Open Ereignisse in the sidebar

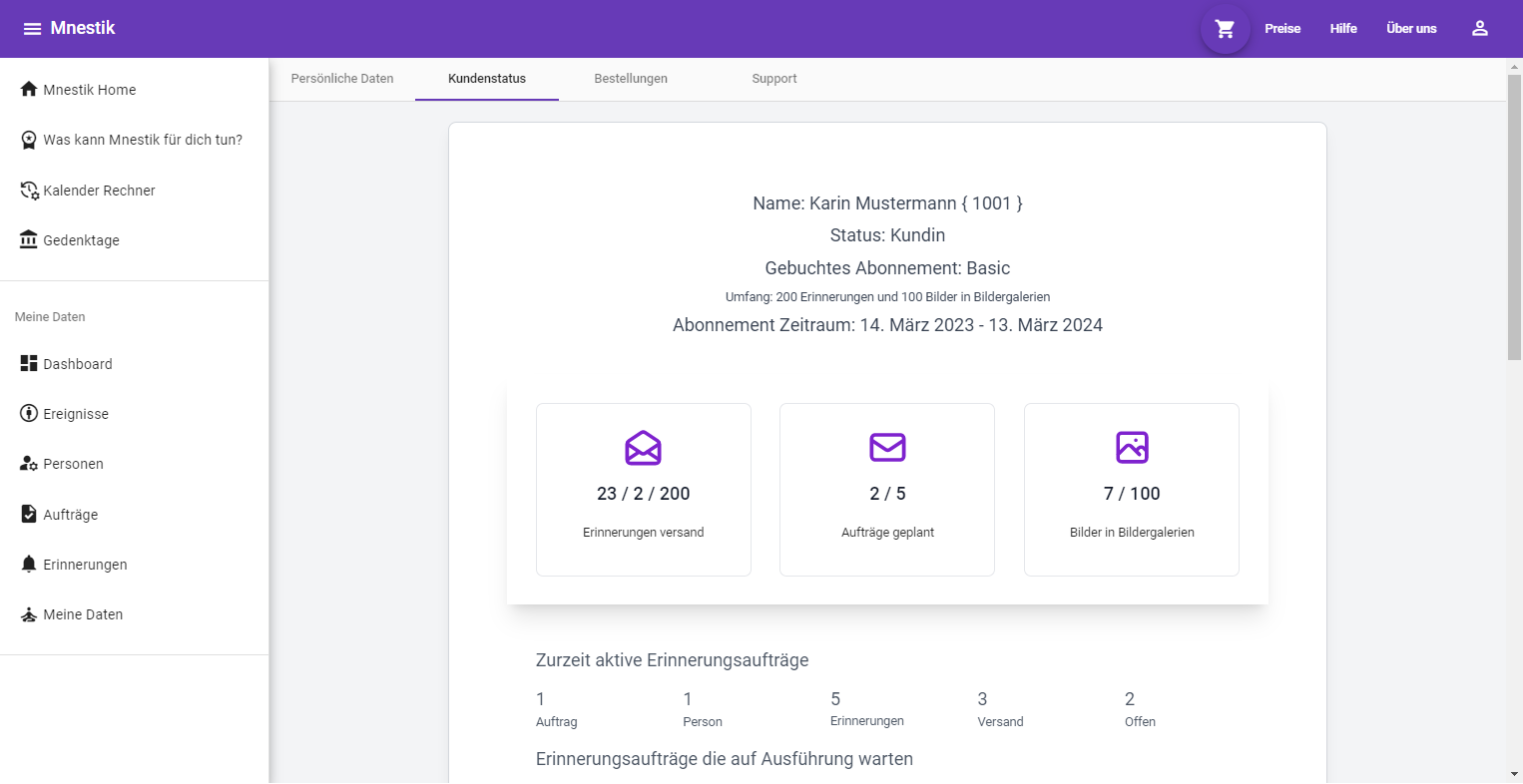[76, 414]
